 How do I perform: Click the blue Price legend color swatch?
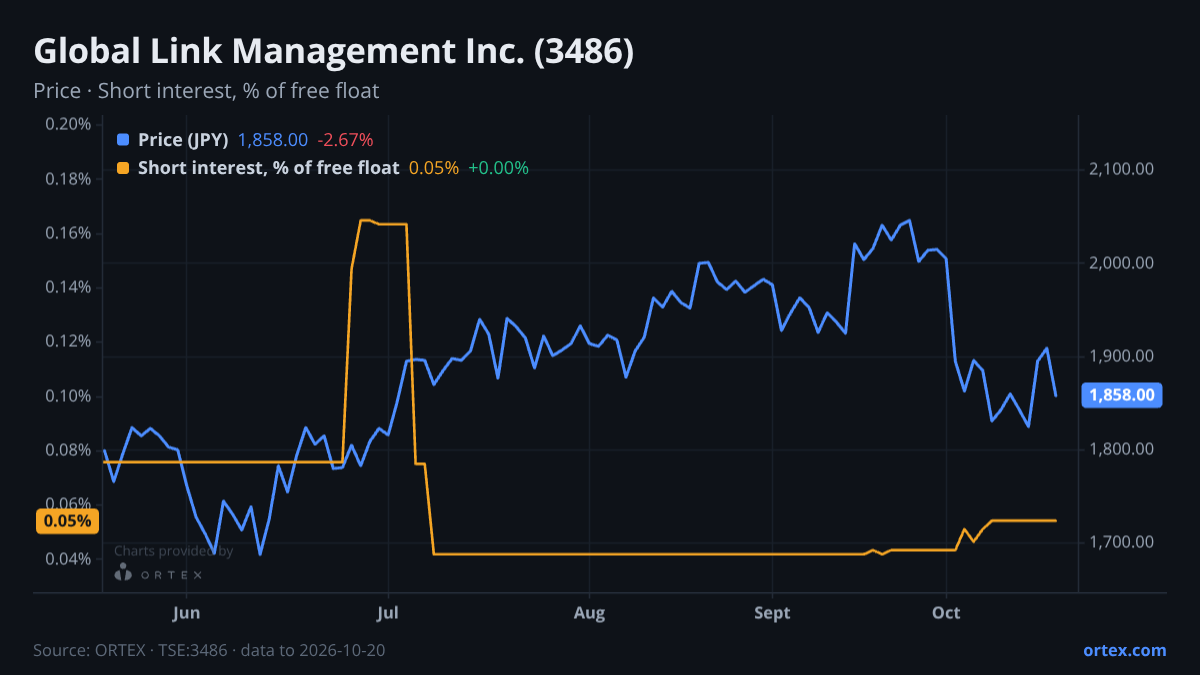pyautogui.click(x=123, y=140)
